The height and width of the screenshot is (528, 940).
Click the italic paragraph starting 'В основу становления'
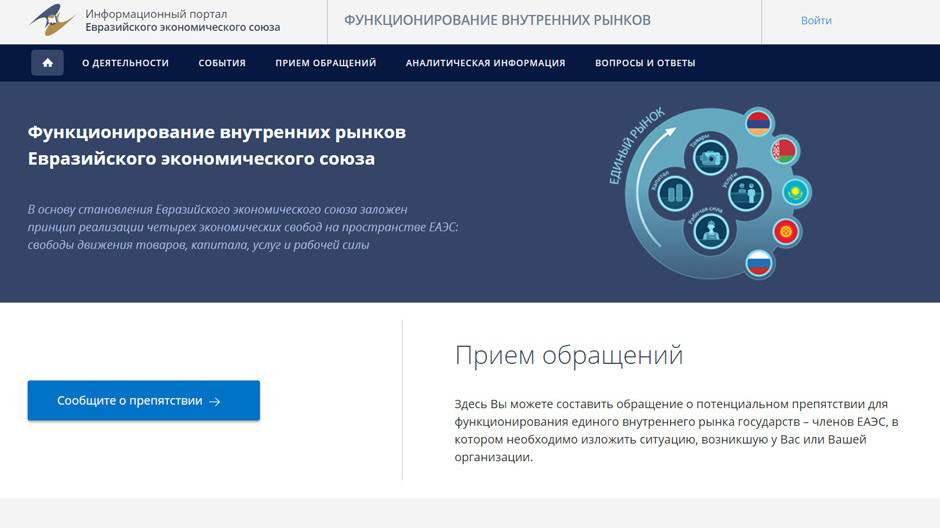pos(243,227)
